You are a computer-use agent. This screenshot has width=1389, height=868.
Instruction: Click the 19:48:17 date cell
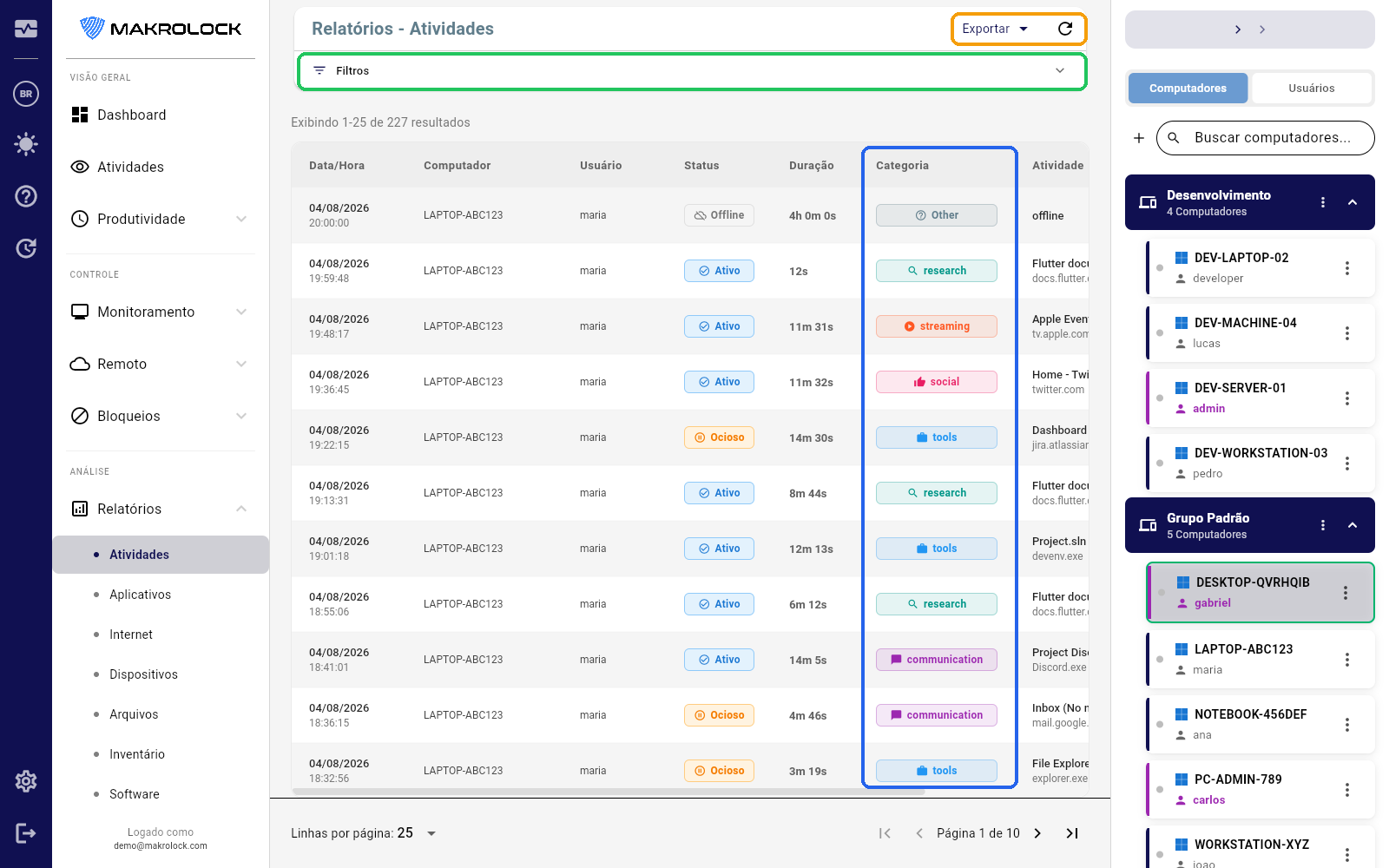coord(339,326)
